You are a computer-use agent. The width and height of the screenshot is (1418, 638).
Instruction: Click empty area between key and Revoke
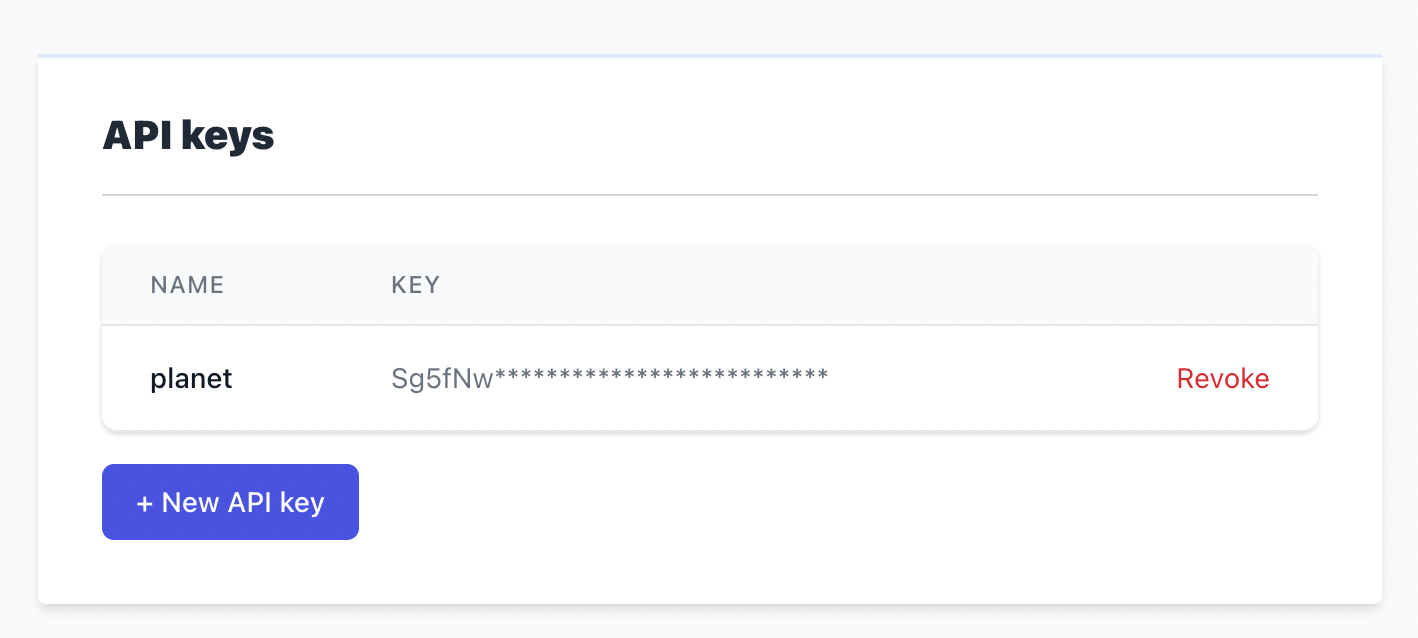(x=1000, y=379)
